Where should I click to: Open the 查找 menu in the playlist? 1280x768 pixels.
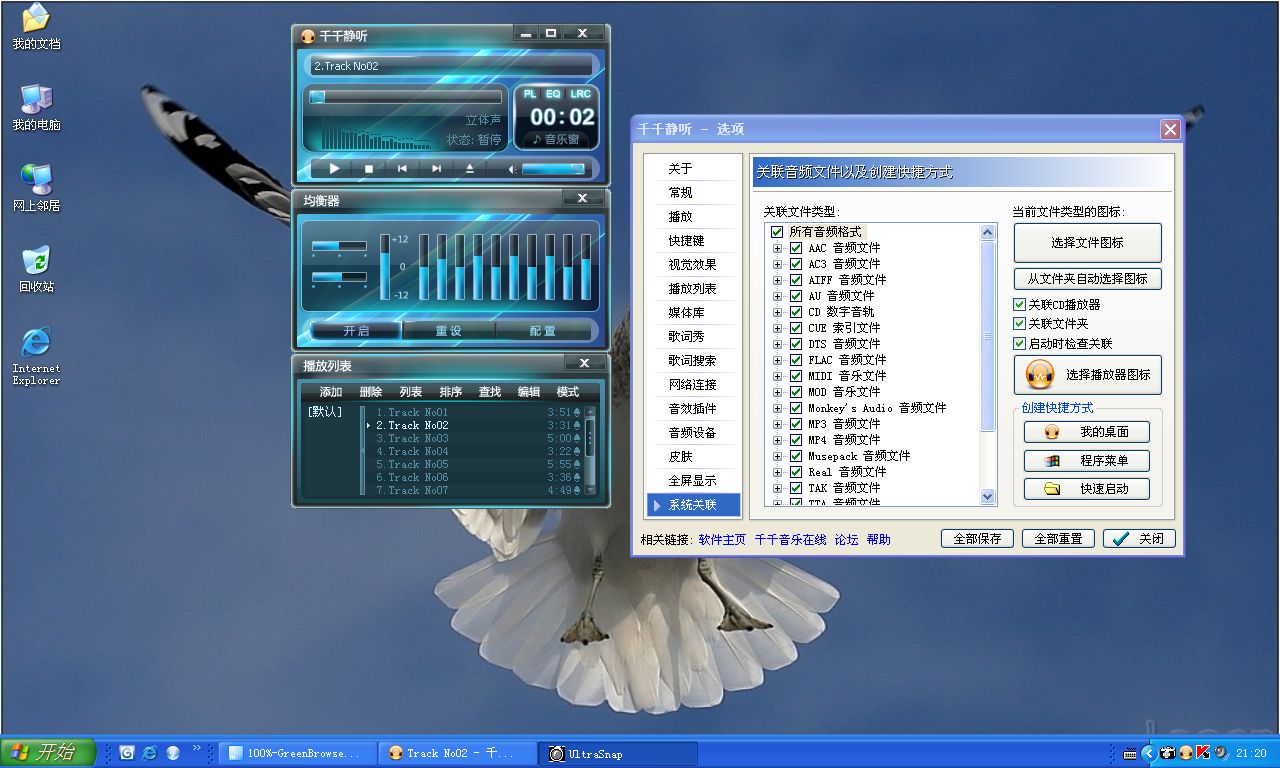tap(489, 392)
